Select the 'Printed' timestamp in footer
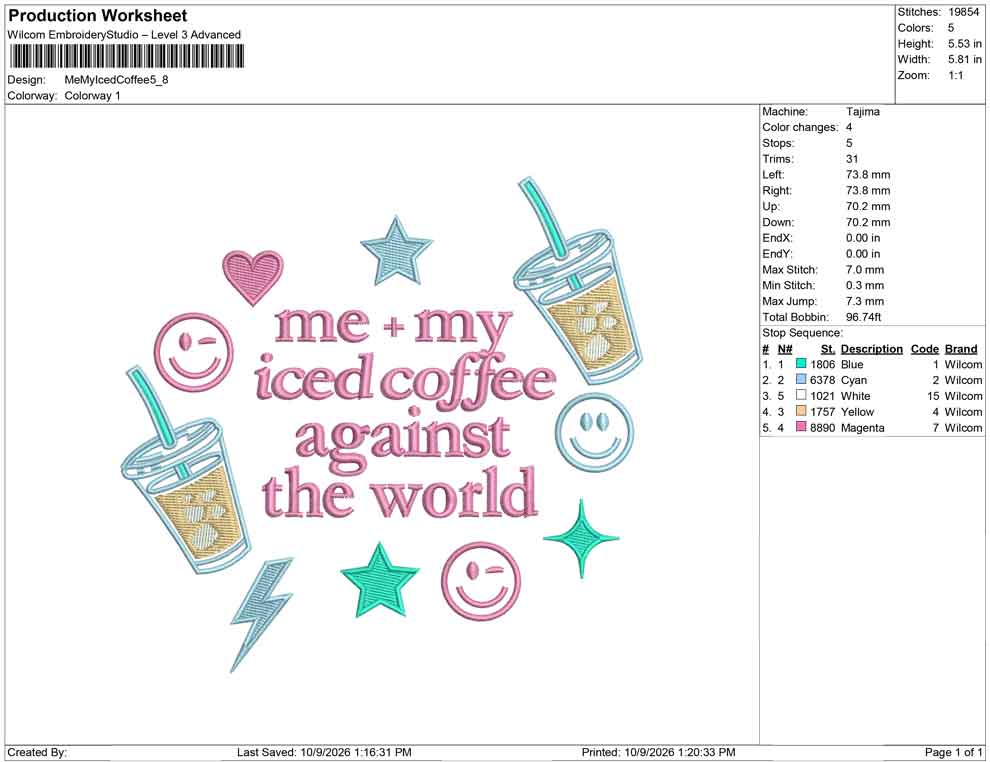This screenshot has height=762, width=990. (679, 752)
